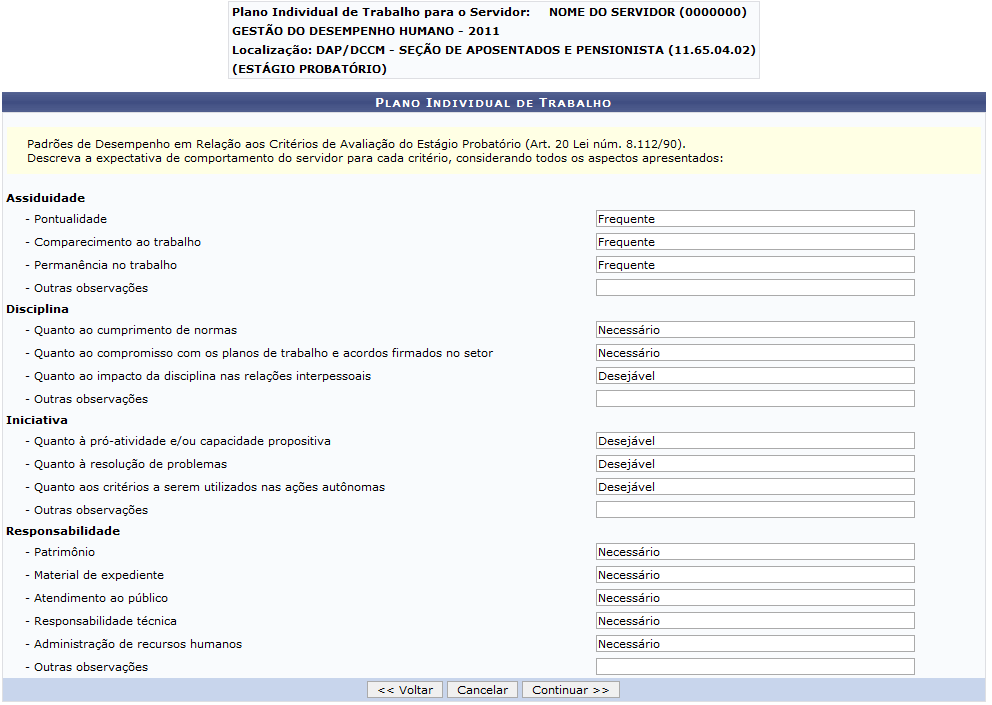Click the '- Atendimento ao público' label
The height and width of the screenshot is (705, 992).
tap(97, 598)
